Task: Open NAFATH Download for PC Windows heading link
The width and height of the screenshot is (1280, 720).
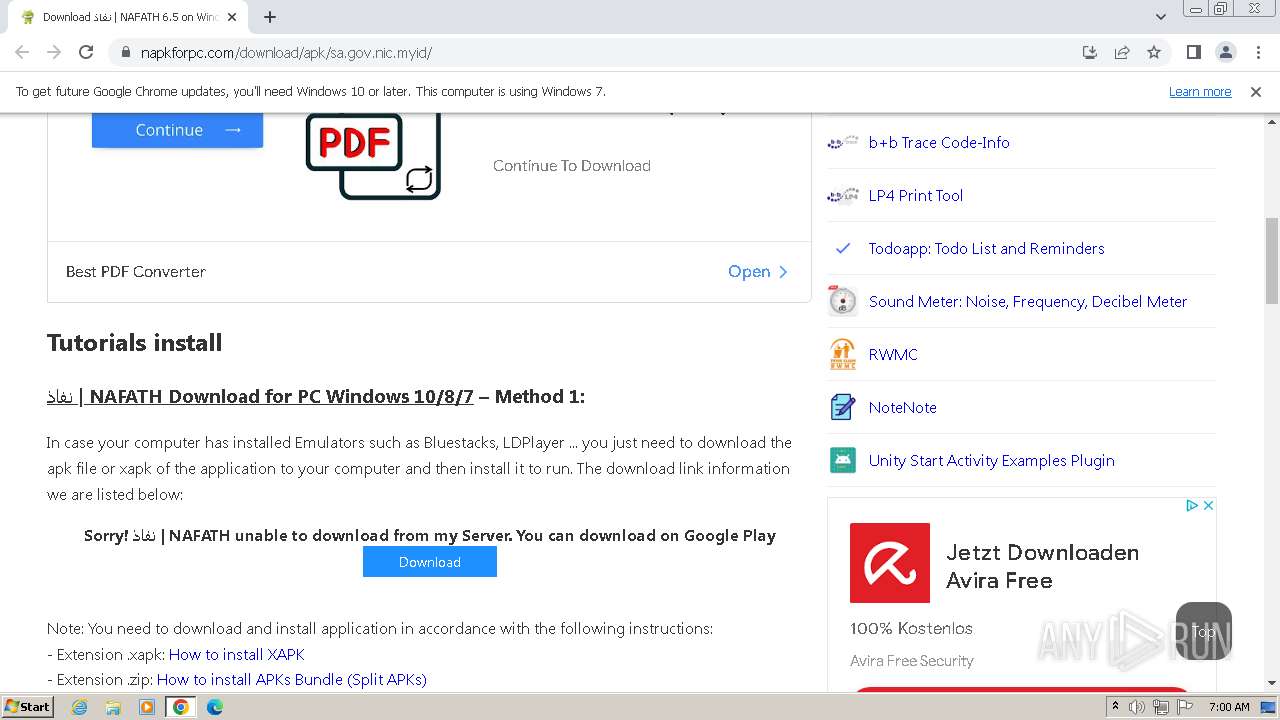Action: (260, 396)
